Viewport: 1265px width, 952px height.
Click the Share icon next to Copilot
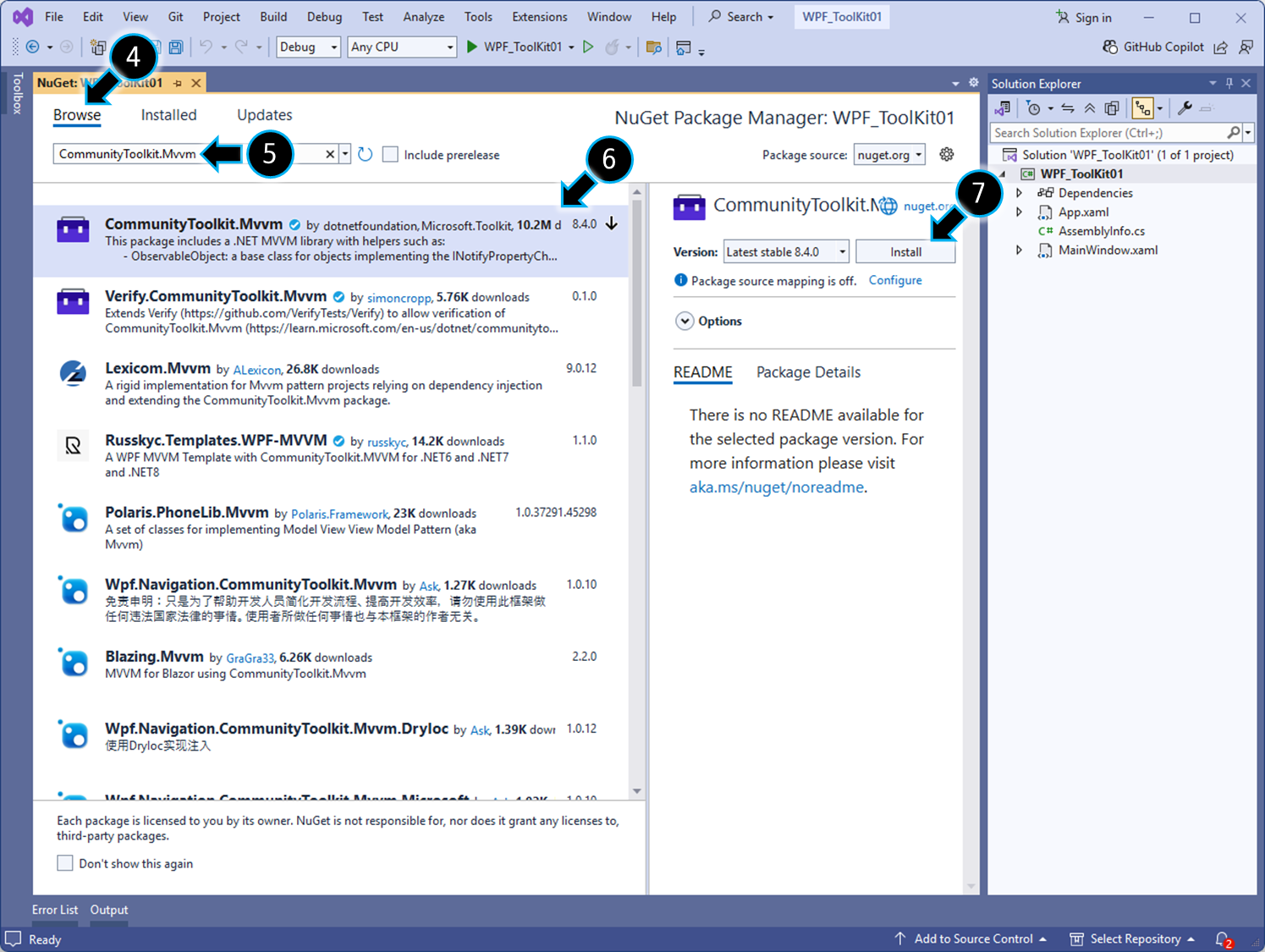(1220, 47)
